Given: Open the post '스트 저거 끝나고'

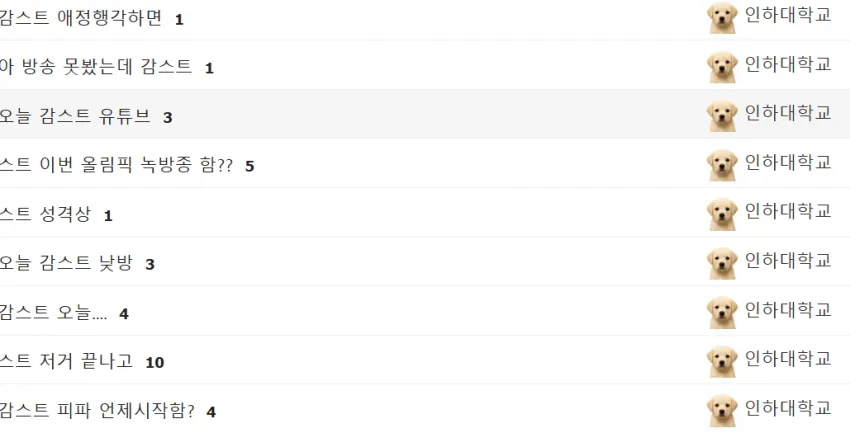Looking at the screenshot, I should coord(67,361).
